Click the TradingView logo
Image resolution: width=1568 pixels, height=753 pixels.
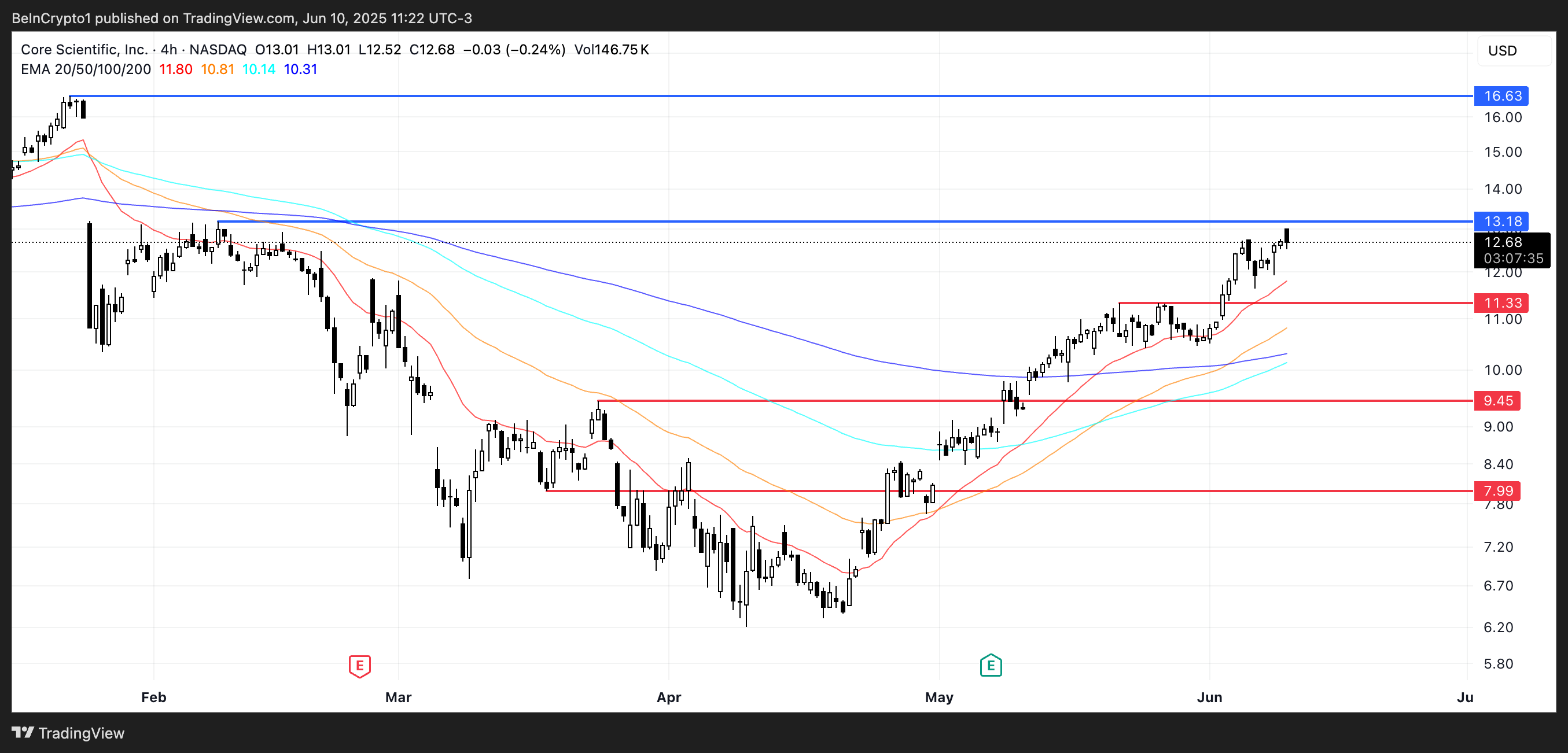pos(68,732)
